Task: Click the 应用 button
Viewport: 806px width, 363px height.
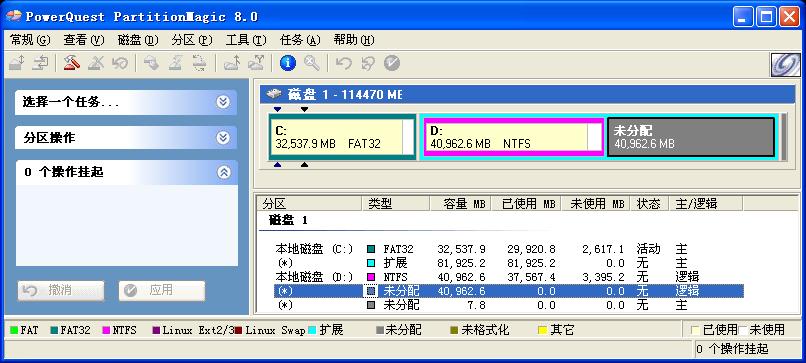Action: 161,291
